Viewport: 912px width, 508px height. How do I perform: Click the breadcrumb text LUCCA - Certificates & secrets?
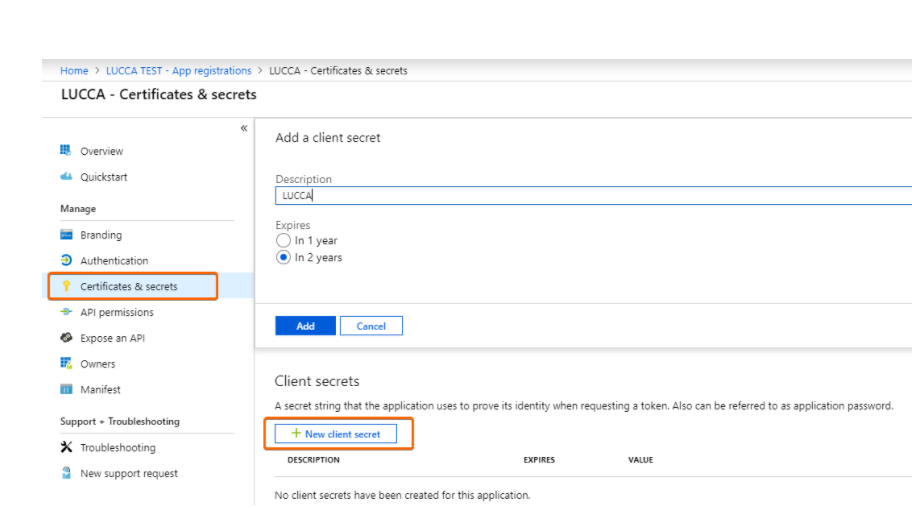(x=338, y=70)
